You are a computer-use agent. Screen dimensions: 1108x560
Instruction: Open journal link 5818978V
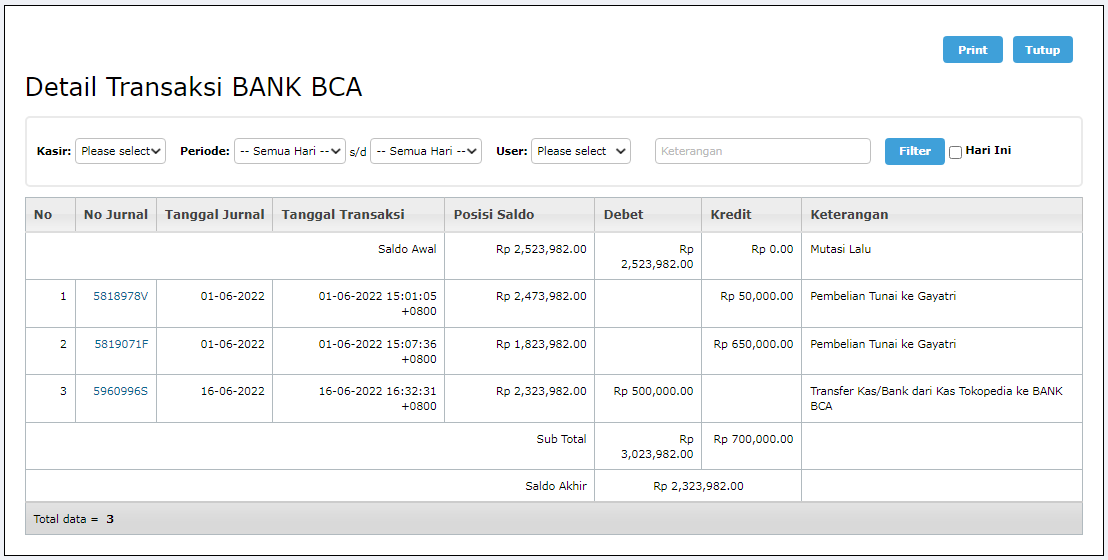click(x=121, y=296)
